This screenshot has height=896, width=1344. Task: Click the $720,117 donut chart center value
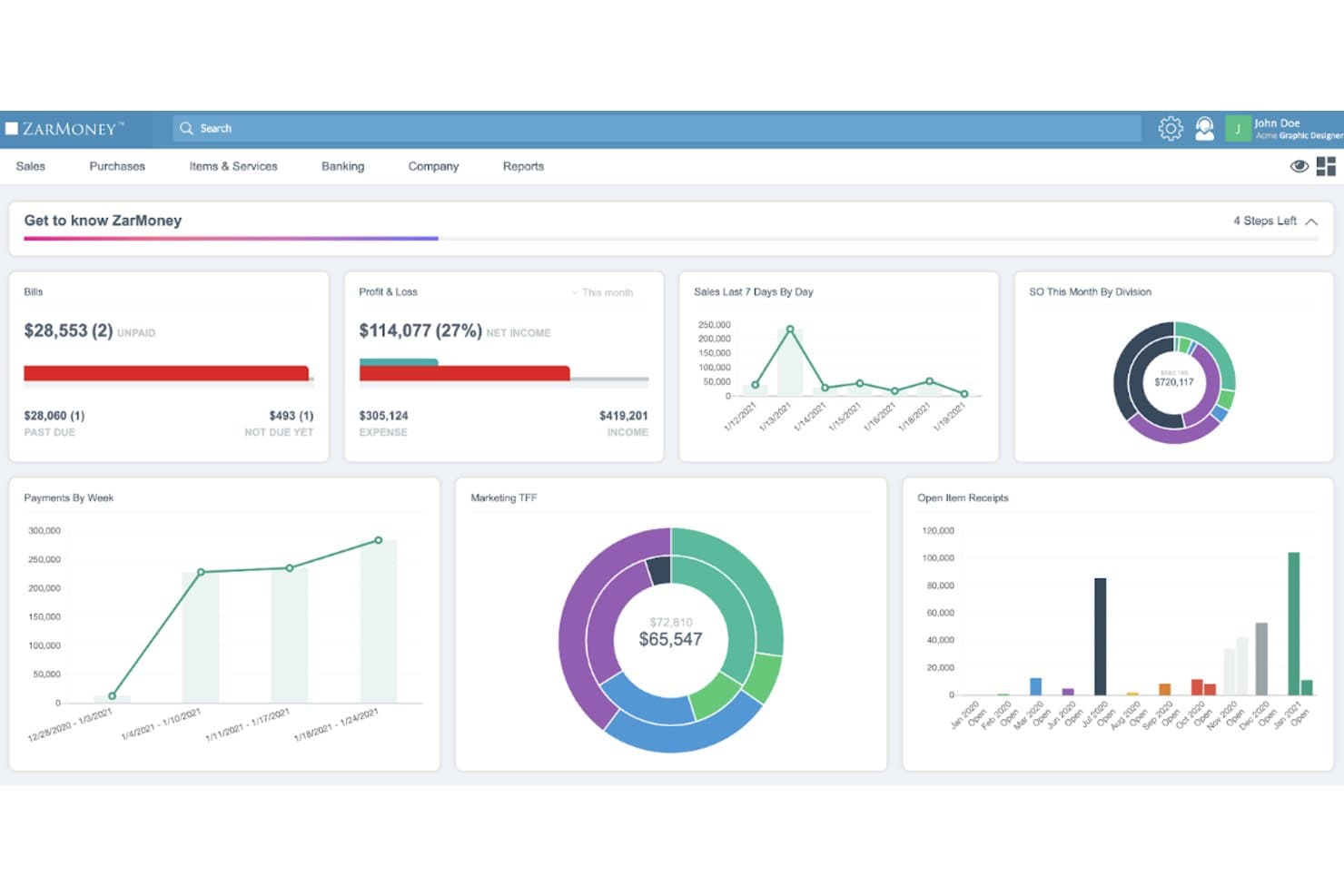click(1174, 382)
